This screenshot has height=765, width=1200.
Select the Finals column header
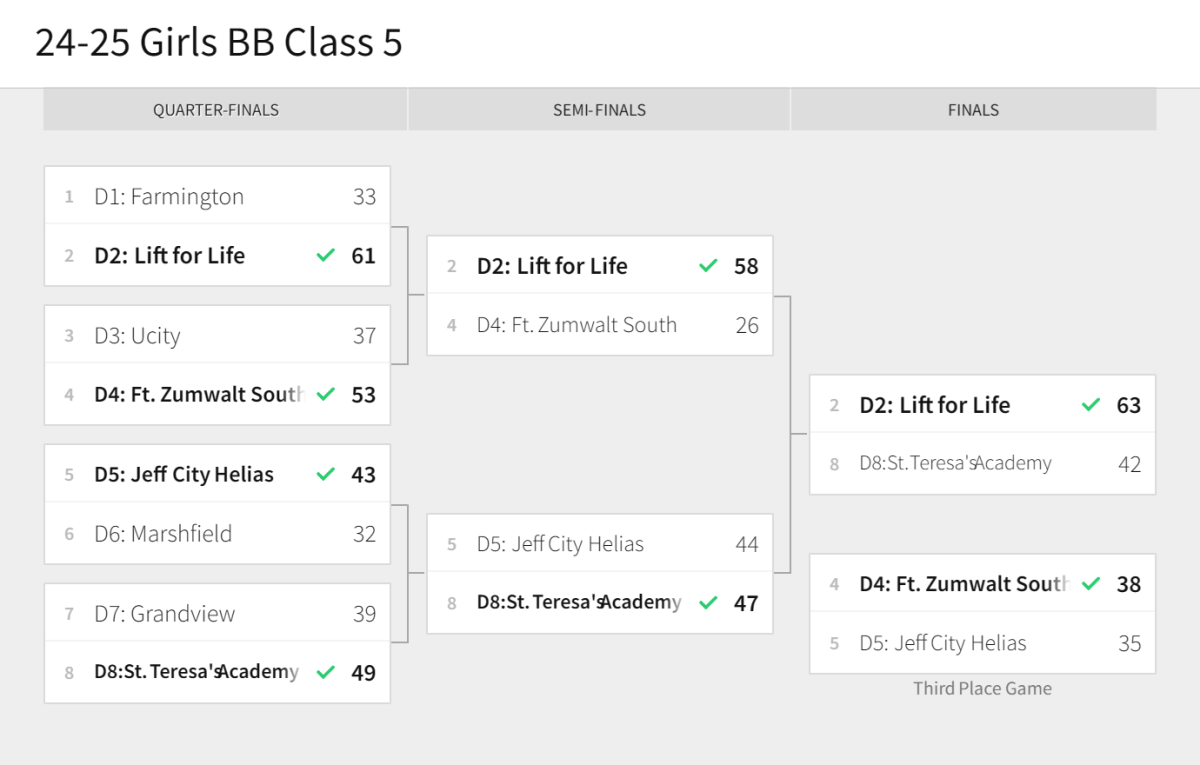pyautogui.click(x=973, y=110)
